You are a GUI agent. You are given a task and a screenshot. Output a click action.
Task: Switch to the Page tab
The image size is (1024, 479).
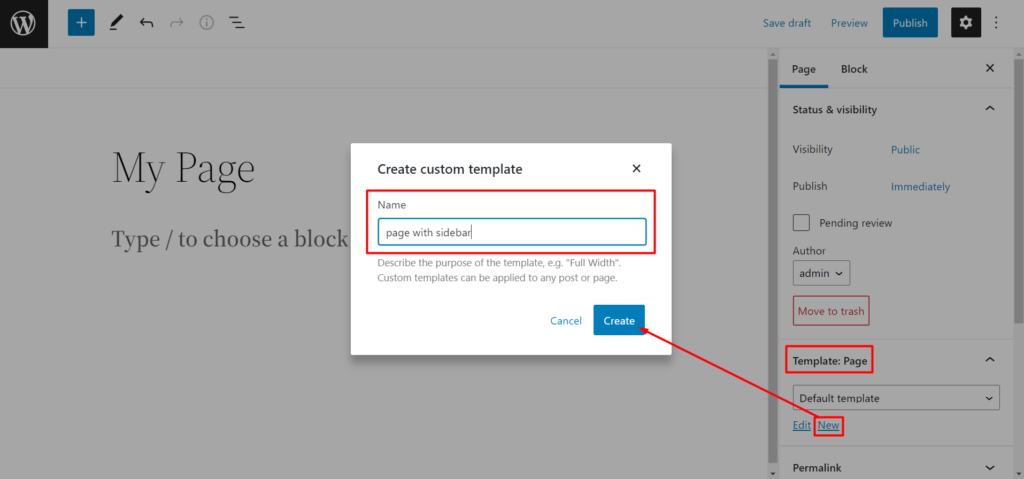803,69
